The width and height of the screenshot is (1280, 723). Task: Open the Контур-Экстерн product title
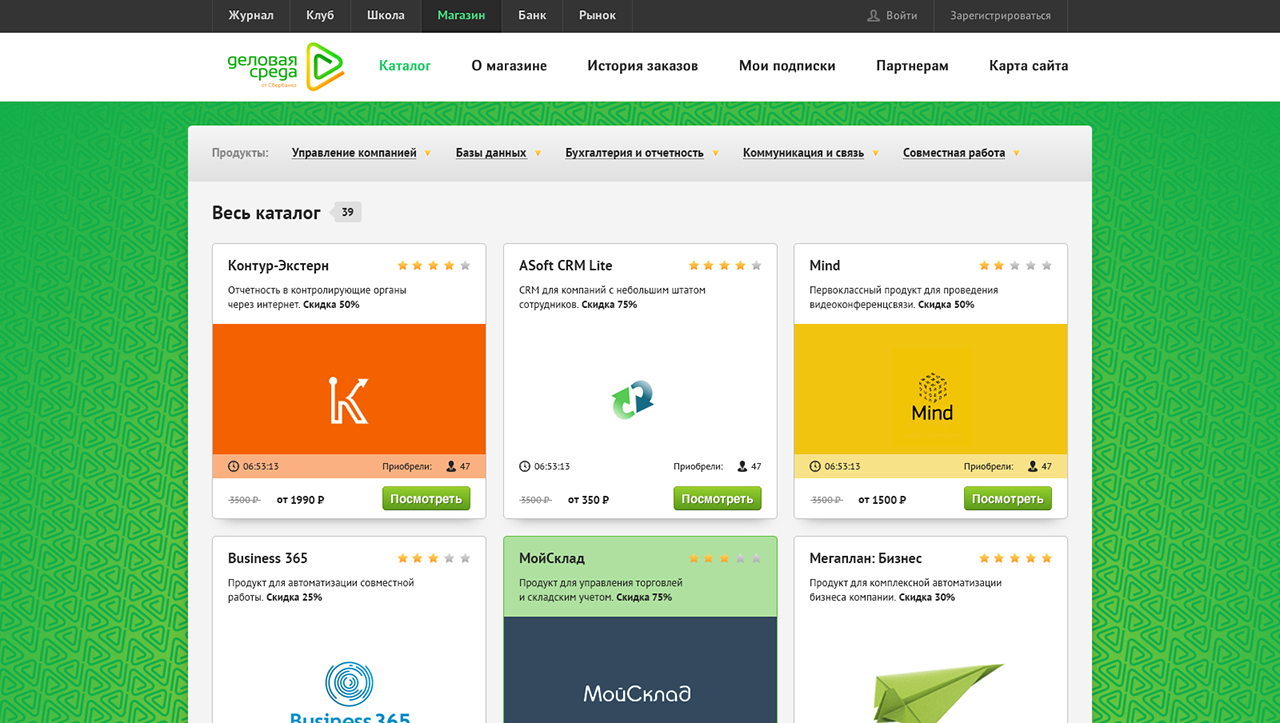[278, 266]
